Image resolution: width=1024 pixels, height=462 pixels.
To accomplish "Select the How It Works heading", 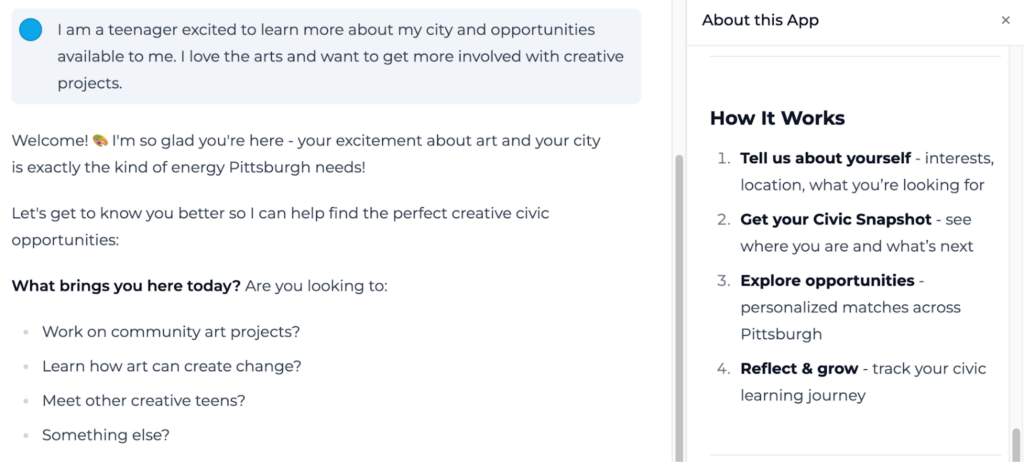I will pyautogui.click(x=777, y=118).
